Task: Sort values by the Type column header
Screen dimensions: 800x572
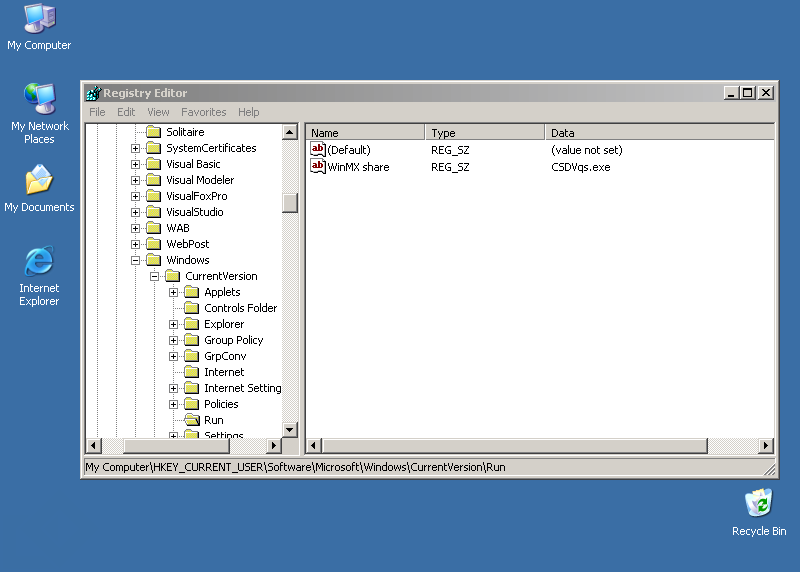Action: tap(485, 133)
